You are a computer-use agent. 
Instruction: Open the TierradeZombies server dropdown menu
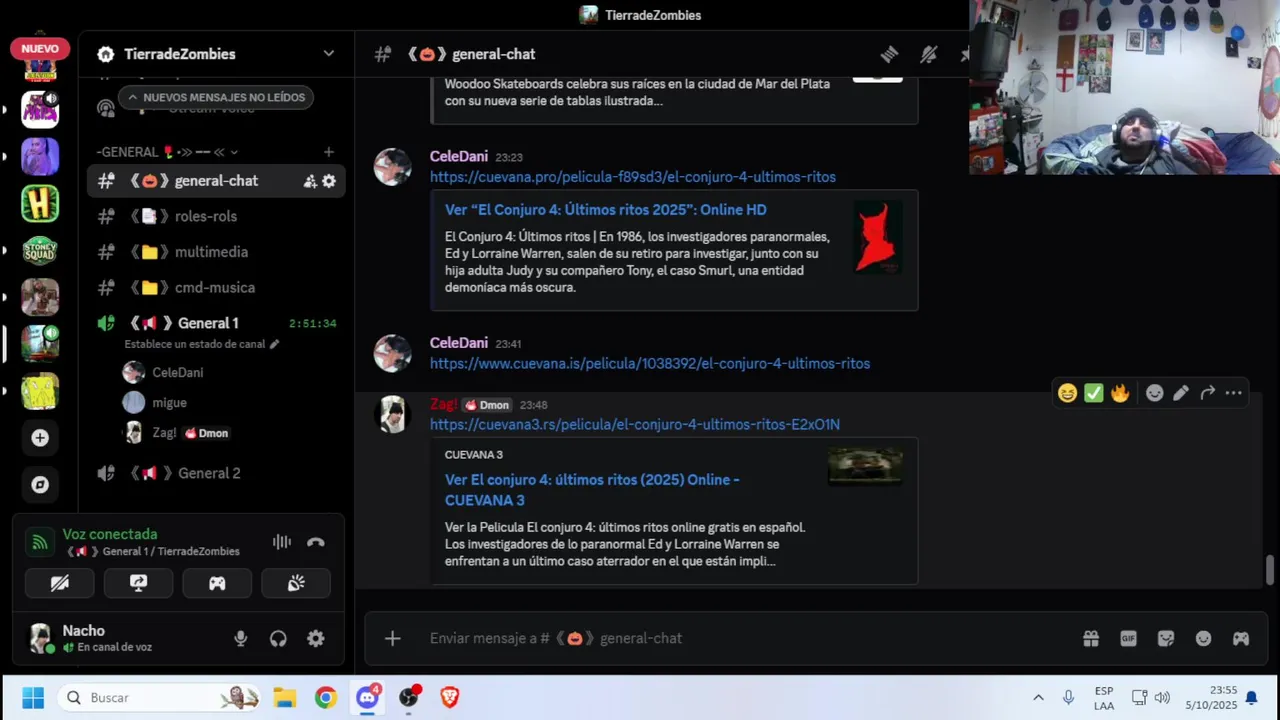328,54
